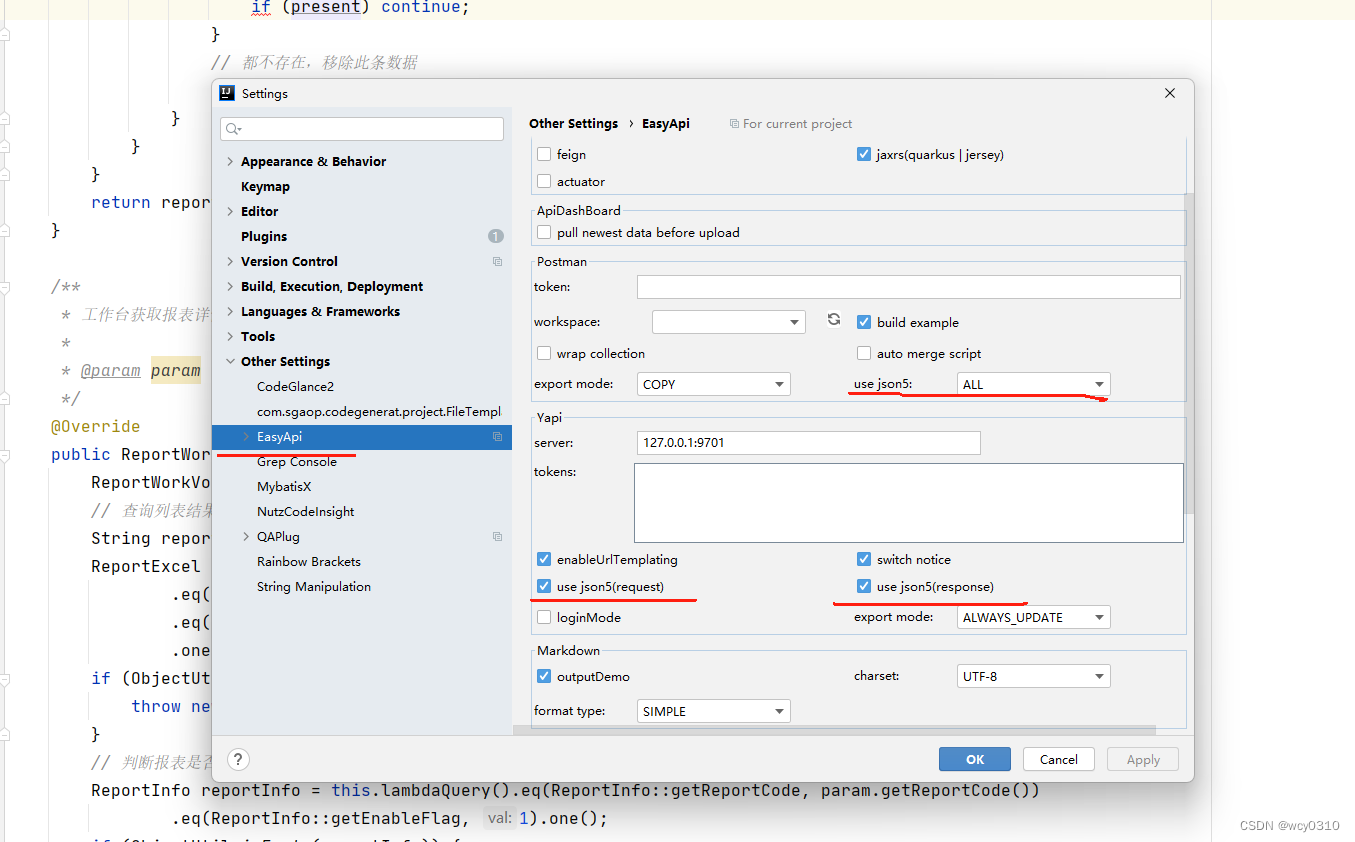Uncheck build example option

[x=864, y=323]
